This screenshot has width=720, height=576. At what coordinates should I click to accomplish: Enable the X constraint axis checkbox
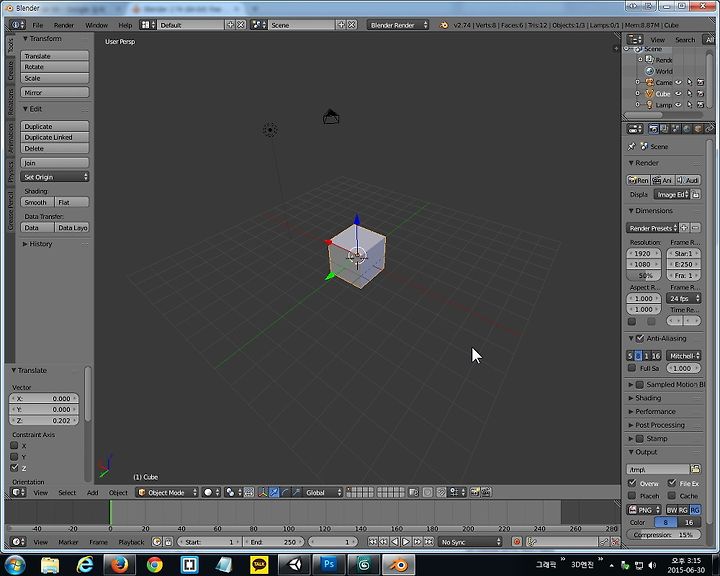14,446
